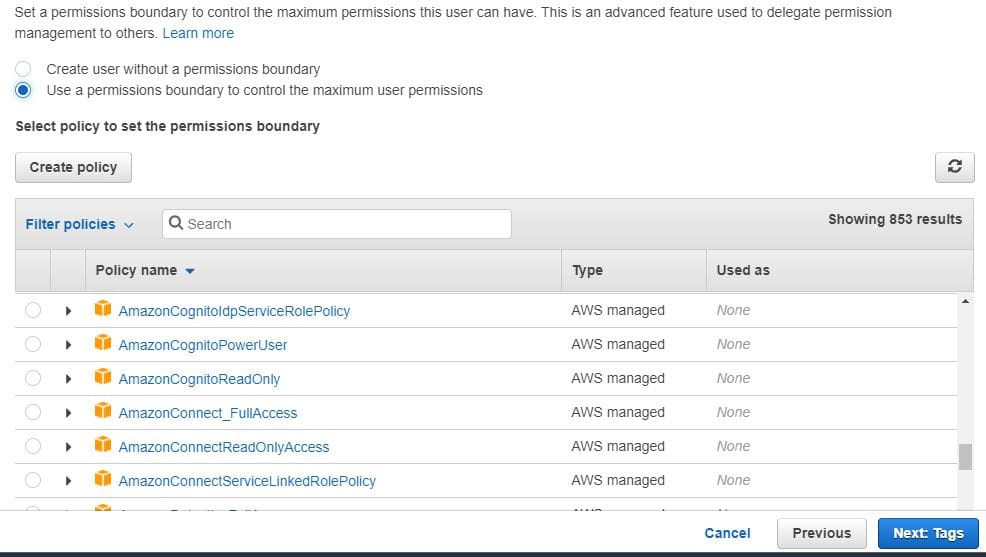Click the refresh policies icon button
The height and width of the screenshot is (557, 986).
[x=954, y=168]
